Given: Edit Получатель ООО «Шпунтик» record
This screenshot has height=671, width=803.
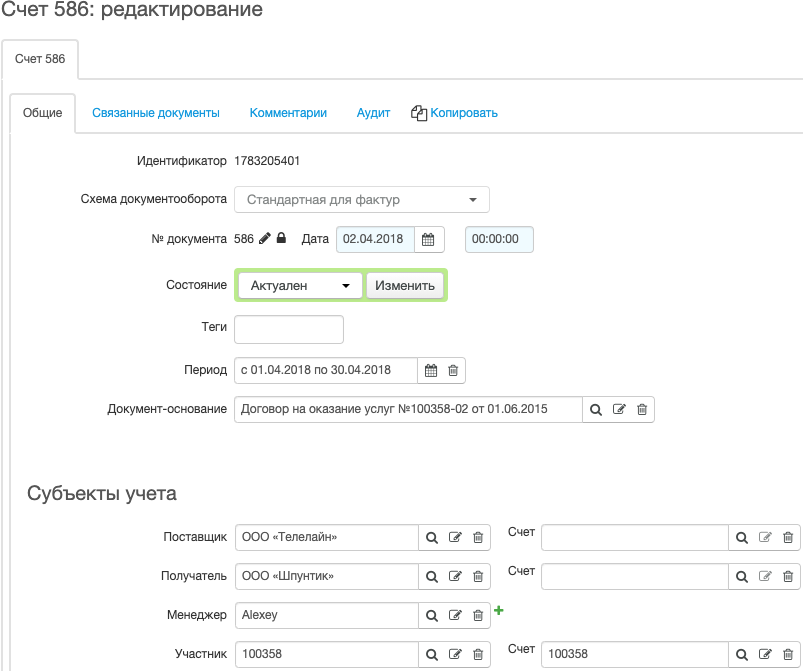Looking at the screenshot, I should coord(455,576).
